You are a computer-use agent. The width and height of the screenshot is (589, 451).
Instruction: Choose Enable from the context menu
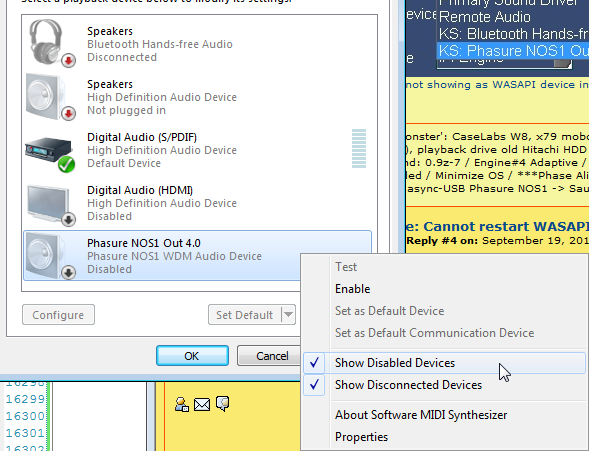(352, 289)
